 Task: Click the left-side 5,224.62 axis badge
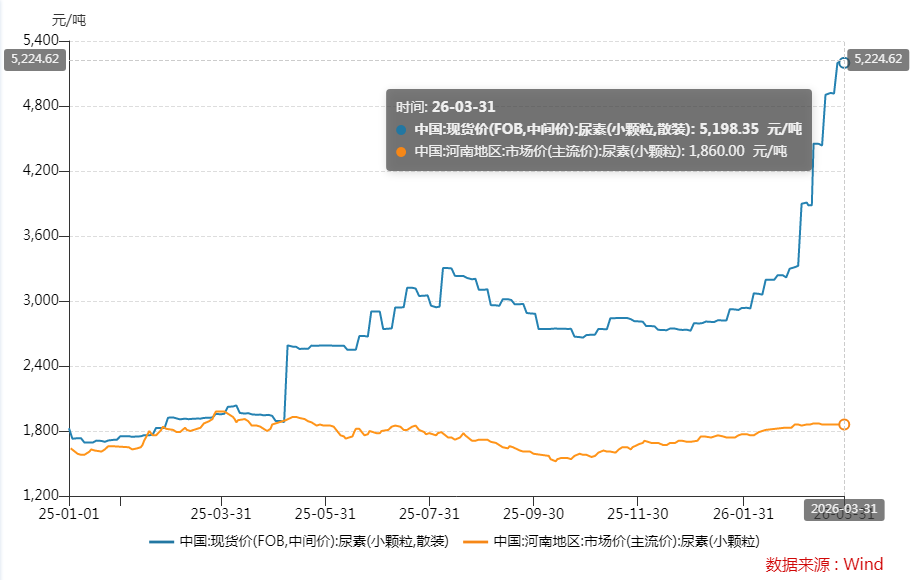(x=35, y=59)
